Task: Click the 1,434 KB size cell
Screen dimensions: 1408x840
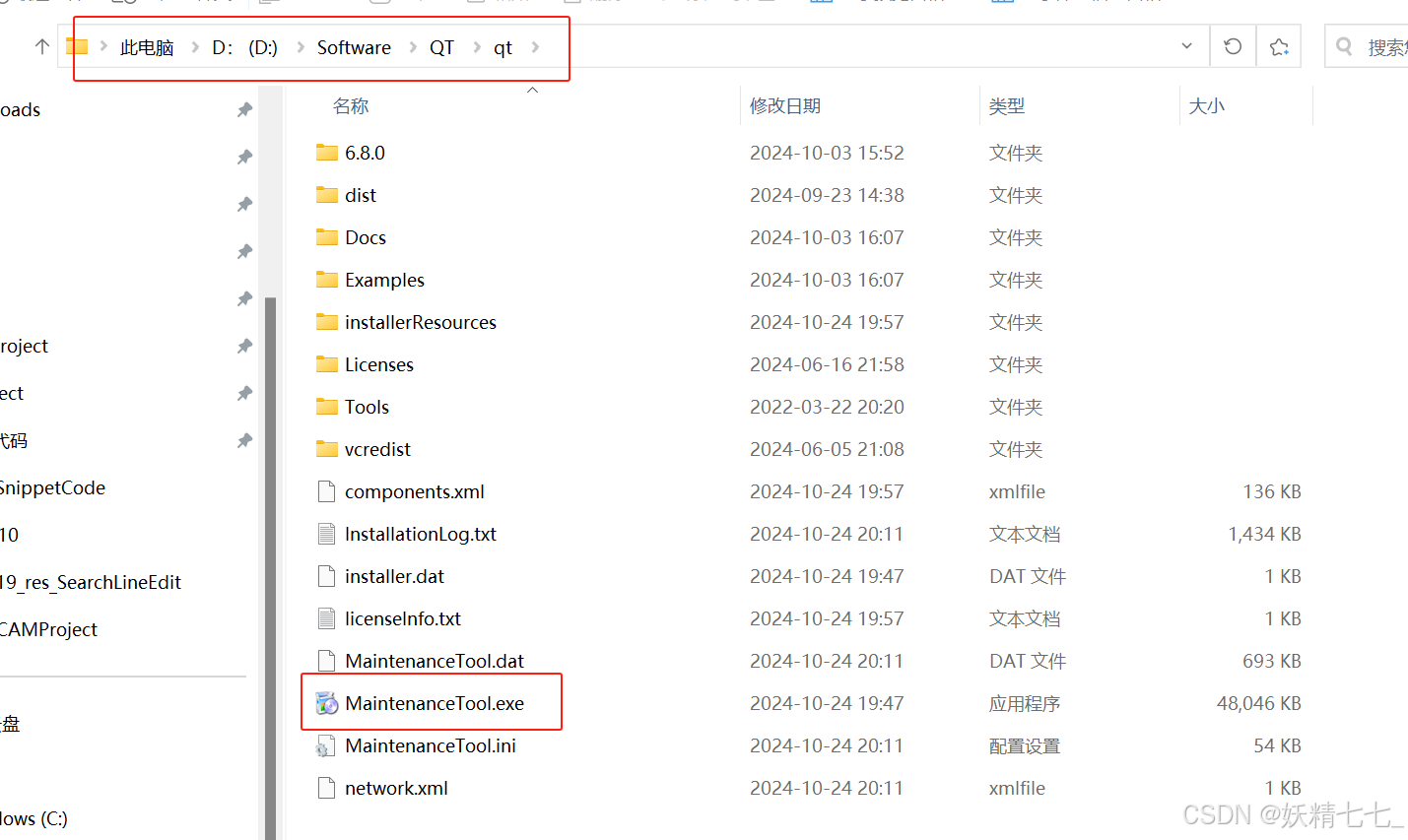Action: [1264, 534]
